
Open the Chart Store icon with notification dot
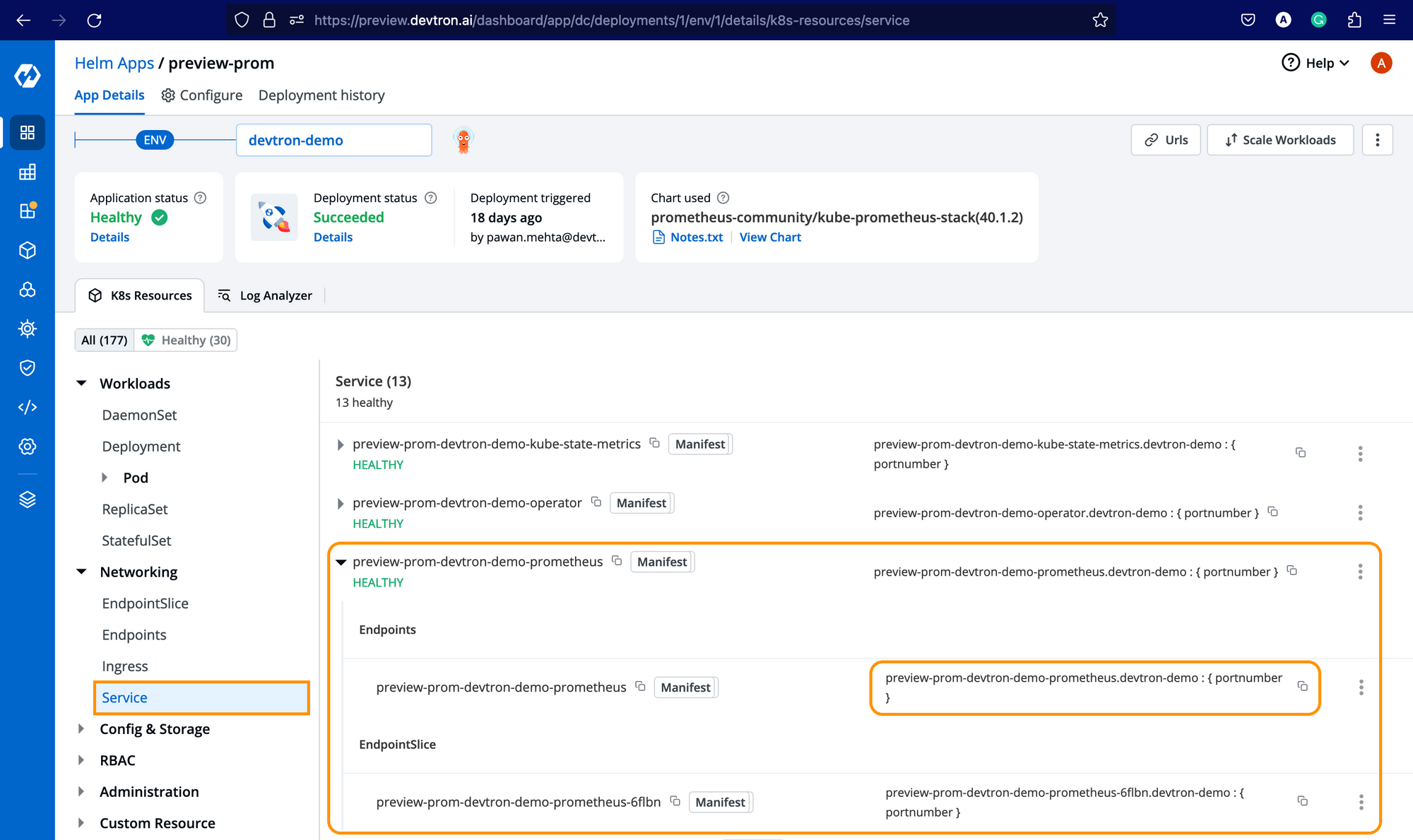[x=28, y=211]
